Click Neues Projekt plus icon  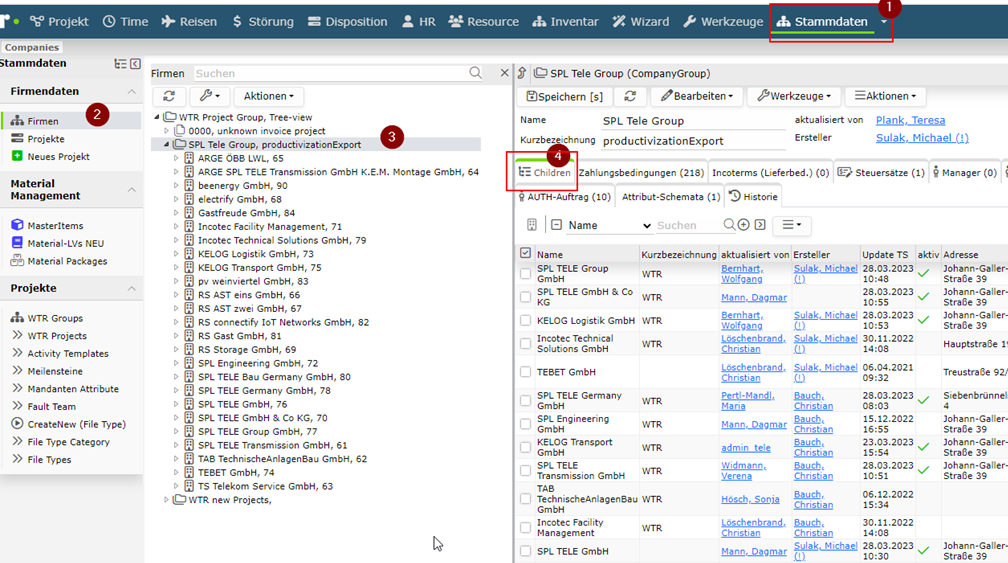17,156
